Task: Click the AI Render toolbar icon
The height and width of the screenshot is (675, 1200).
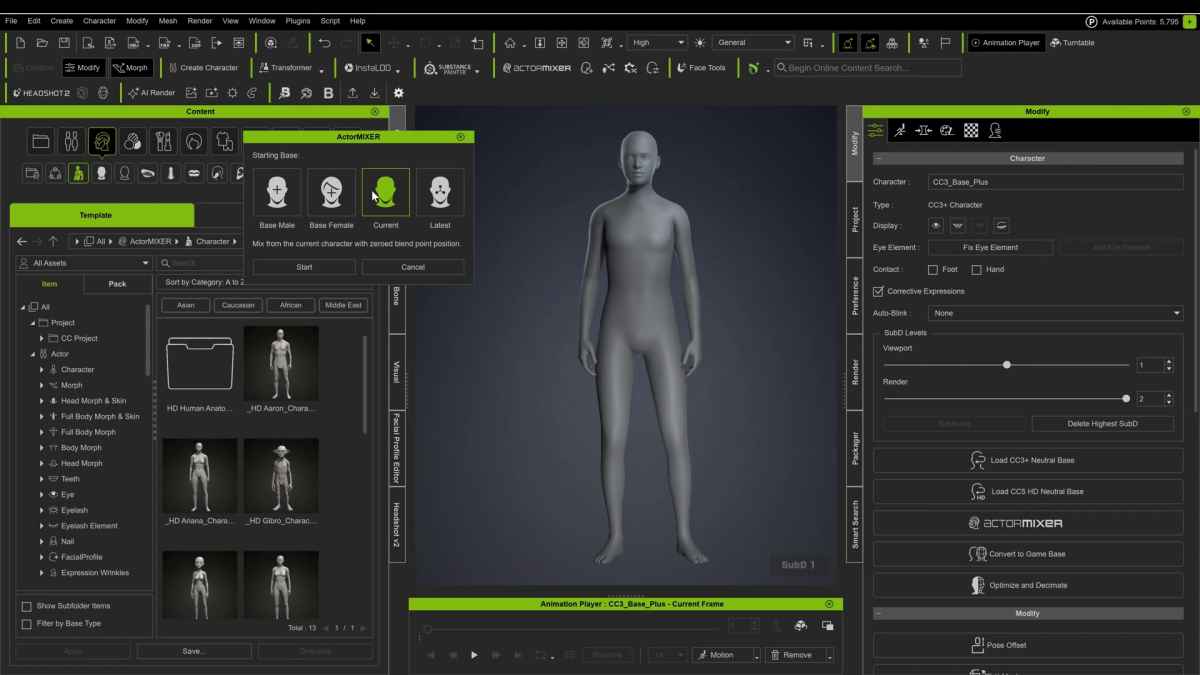Action: tap(151, 93)
